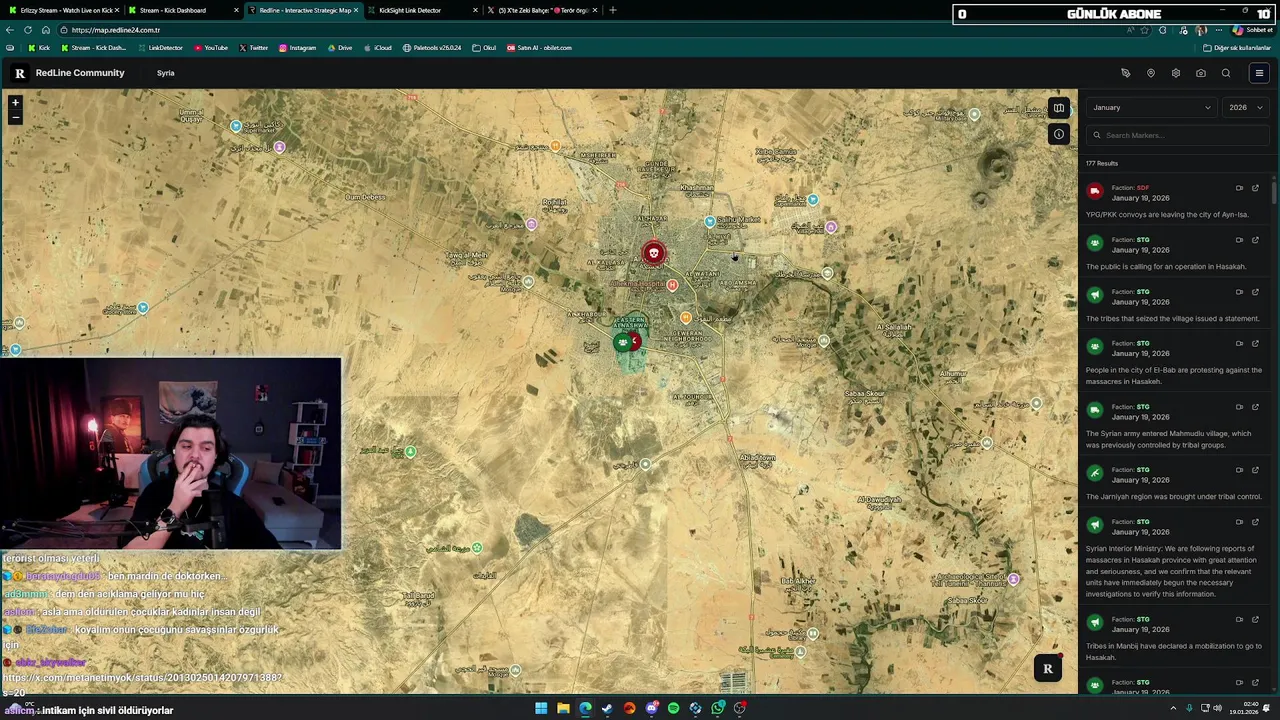
Task: Select entry 'The Jarniyah region was brought under tribal control'
Action: pos(1174,483)
